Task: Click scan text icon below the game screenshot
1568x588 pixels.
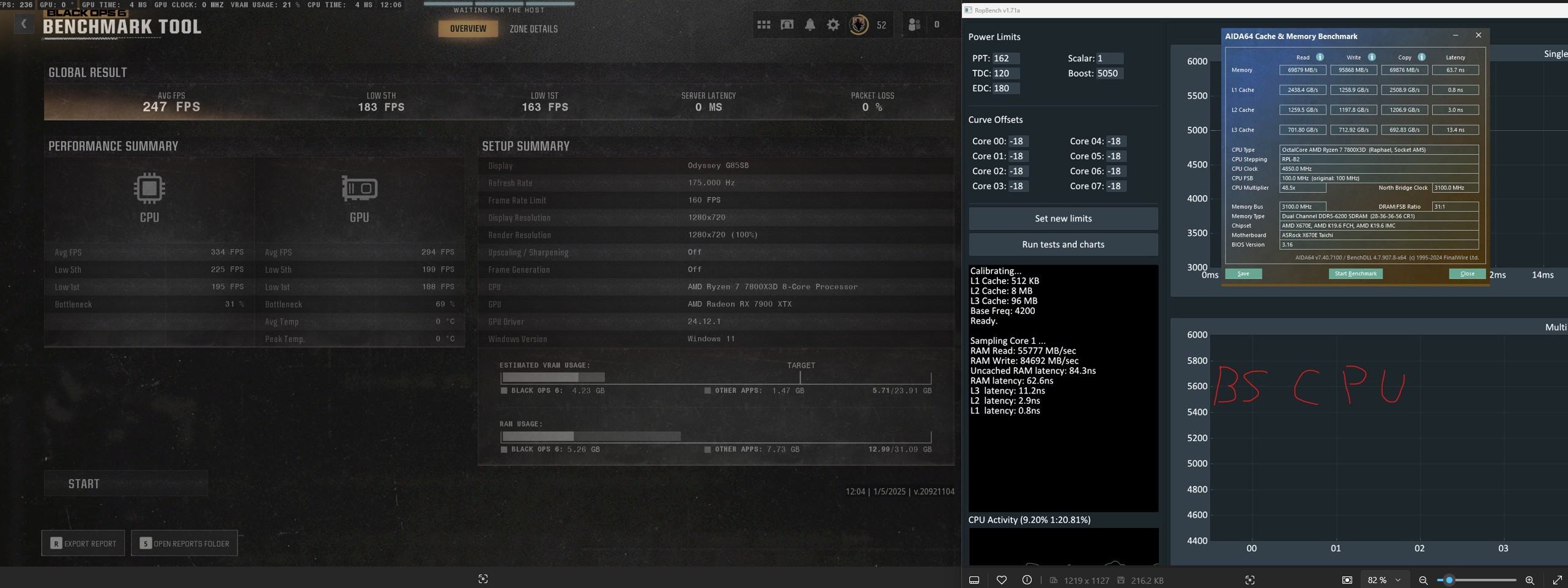Action: [483, 579]
